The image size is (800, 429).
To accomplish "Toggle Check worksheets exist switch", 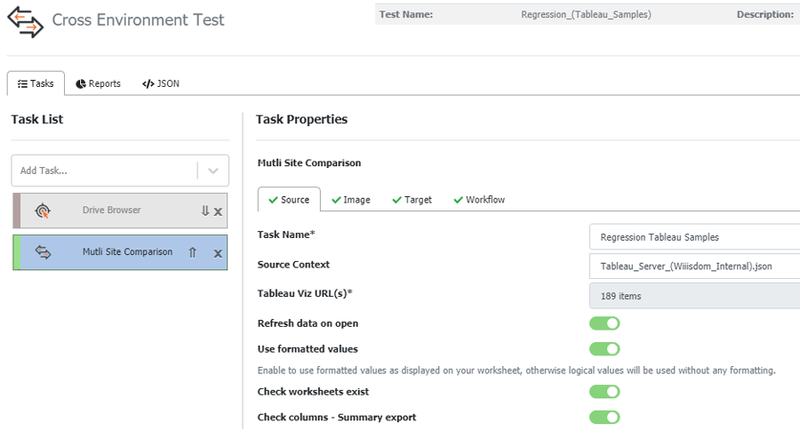I will 605,392.
